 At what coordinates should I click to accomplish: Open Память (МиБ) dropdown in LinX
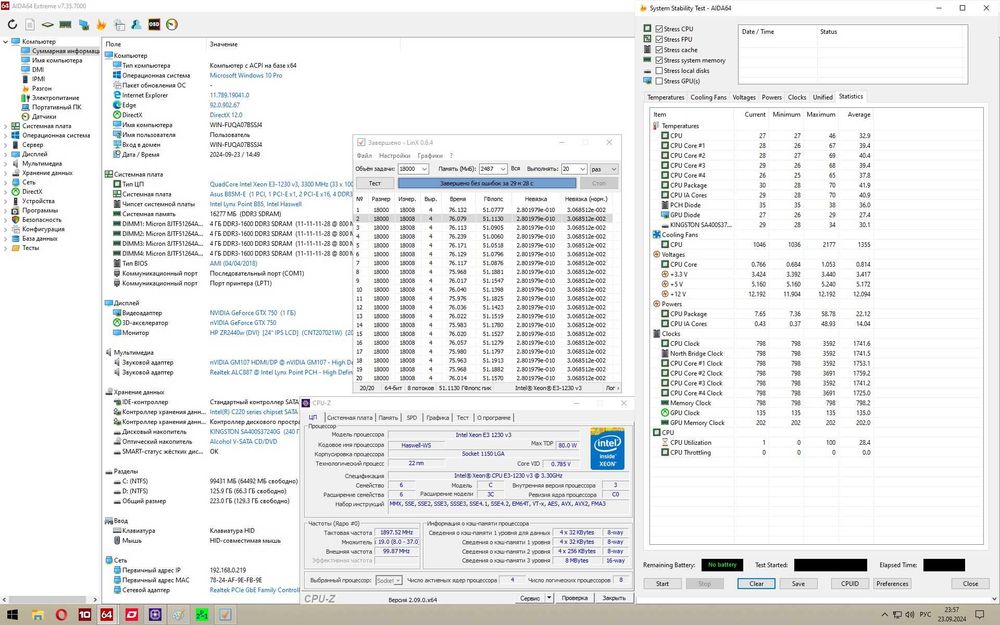(x=503, y=169)
